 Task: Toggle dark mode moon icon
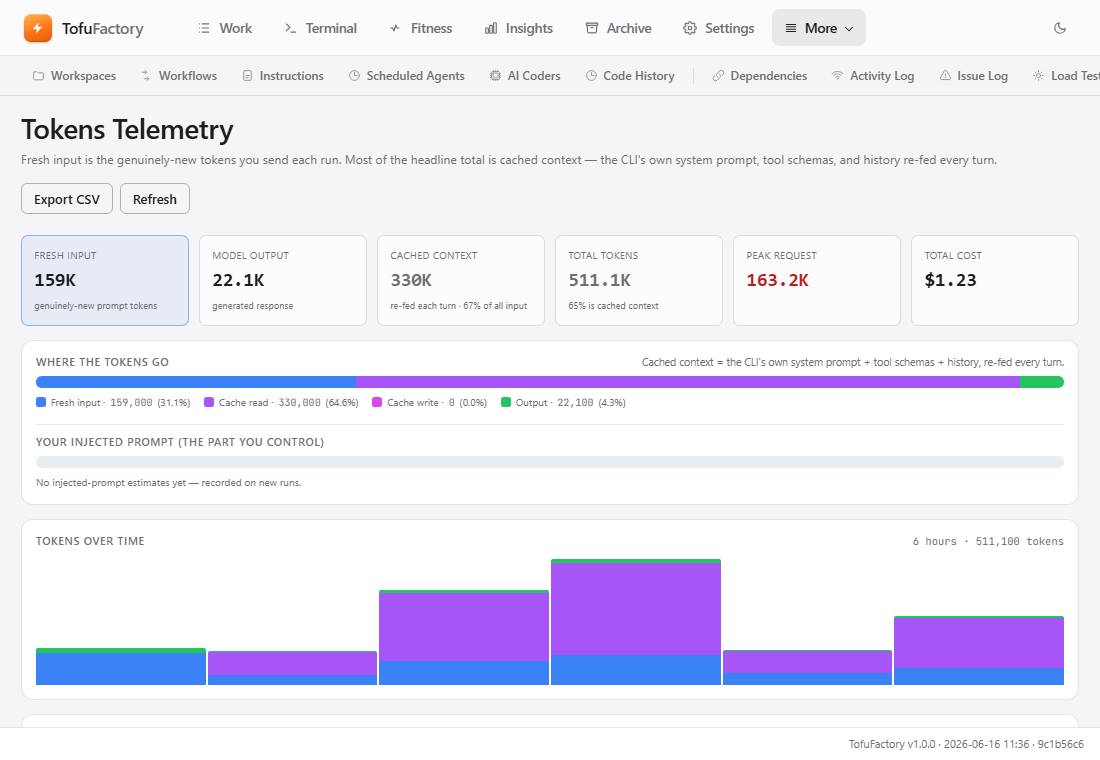click(1060, 28)
